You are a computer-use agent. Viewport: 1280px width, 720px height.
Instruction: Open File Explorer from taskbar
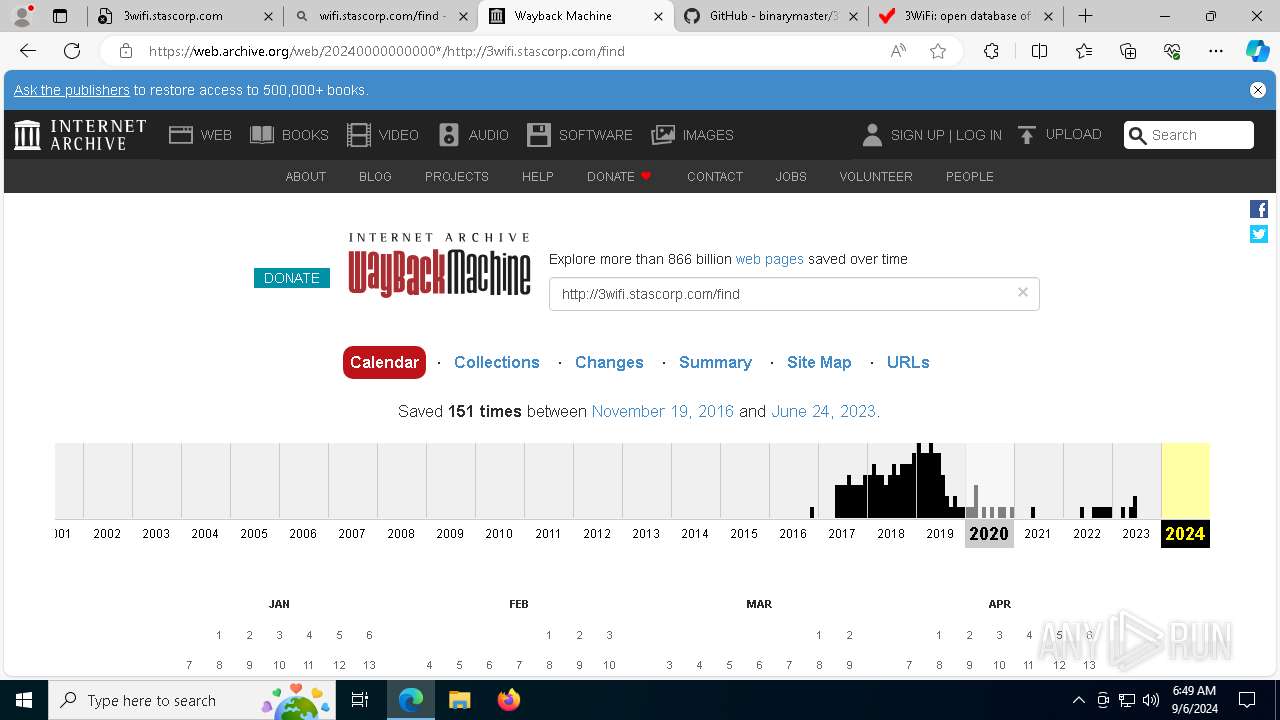[x=459, y=700]
